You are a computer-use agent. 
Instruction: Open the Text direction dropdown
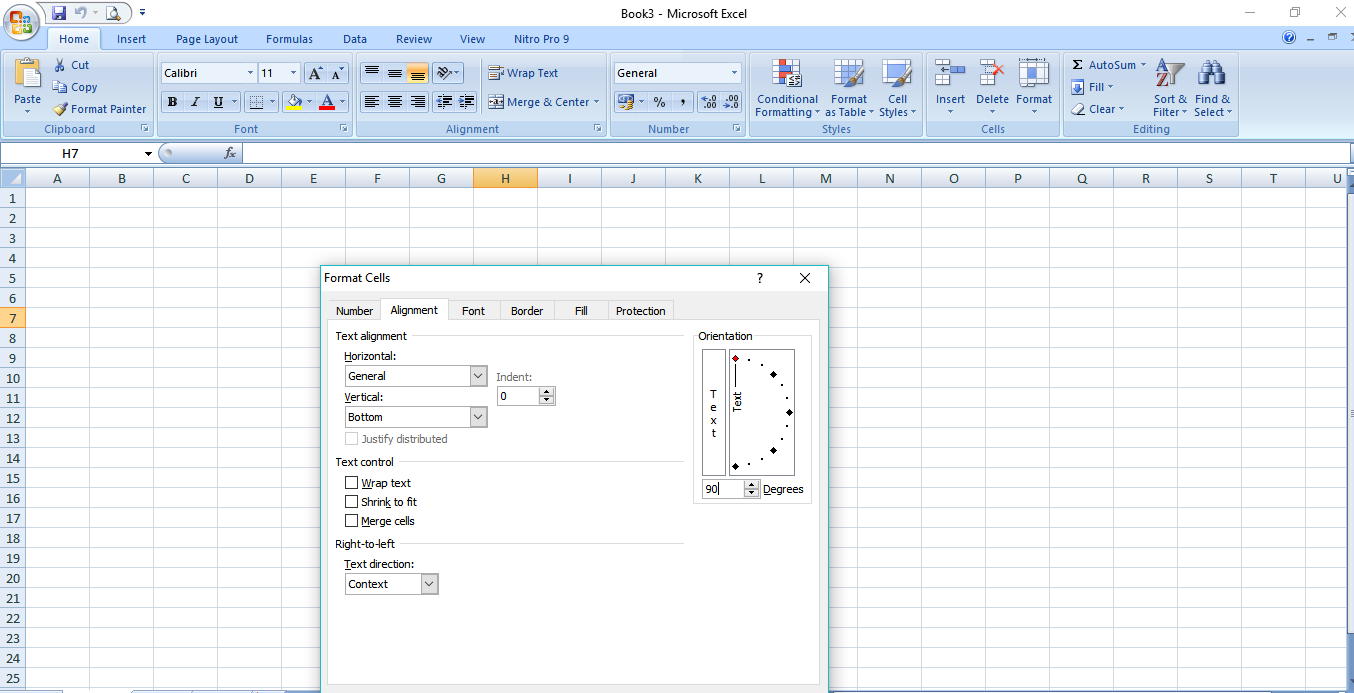pyautogui.click(x=429, y=583)
